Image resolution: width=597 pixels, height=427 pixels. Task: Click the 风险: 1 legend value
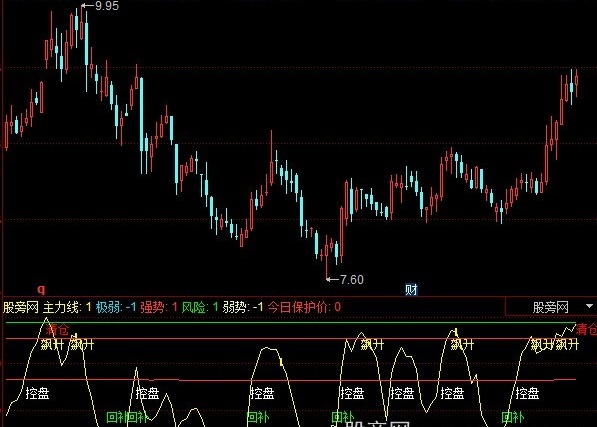pos(200,307)
